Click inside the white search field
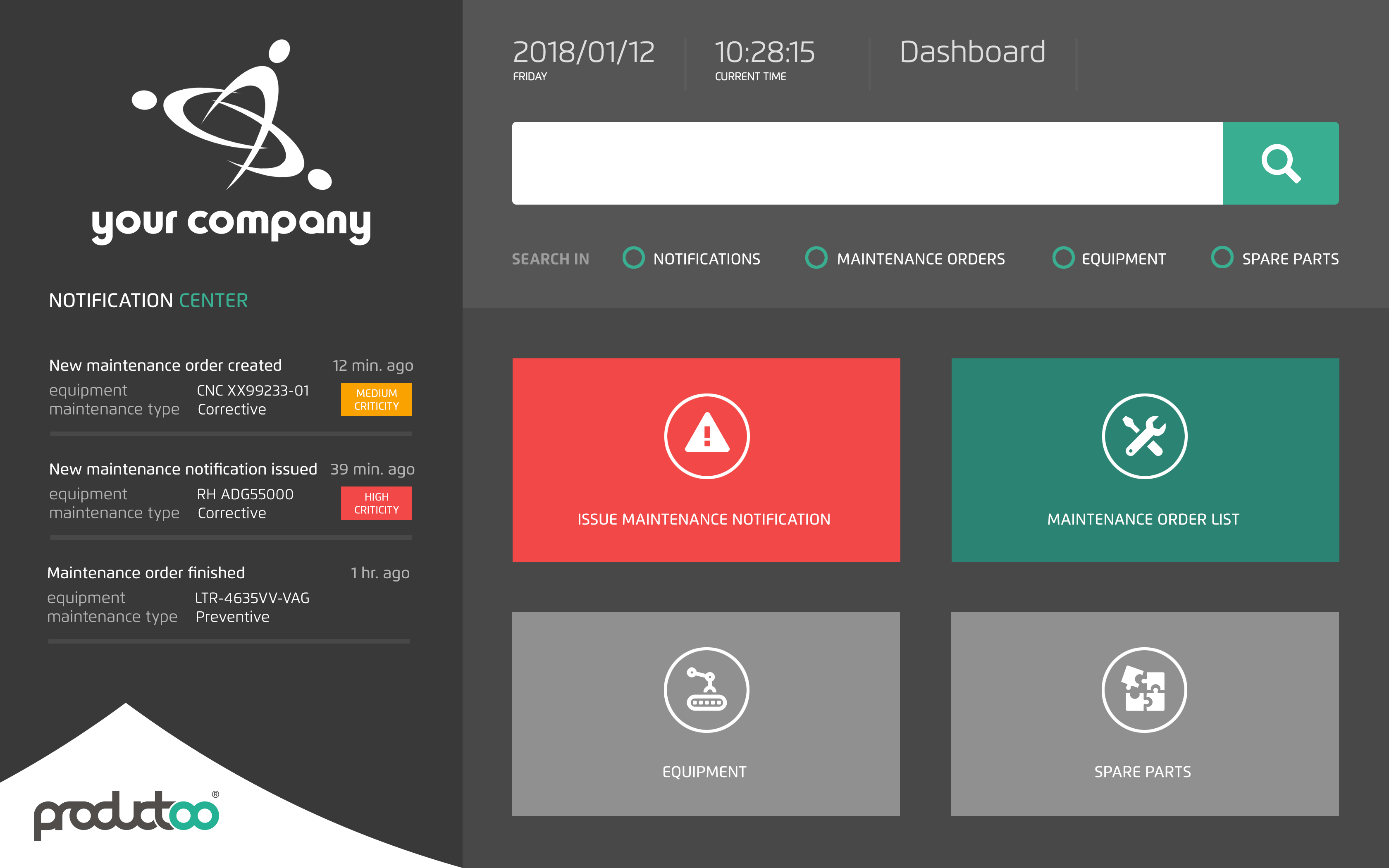 867,163
